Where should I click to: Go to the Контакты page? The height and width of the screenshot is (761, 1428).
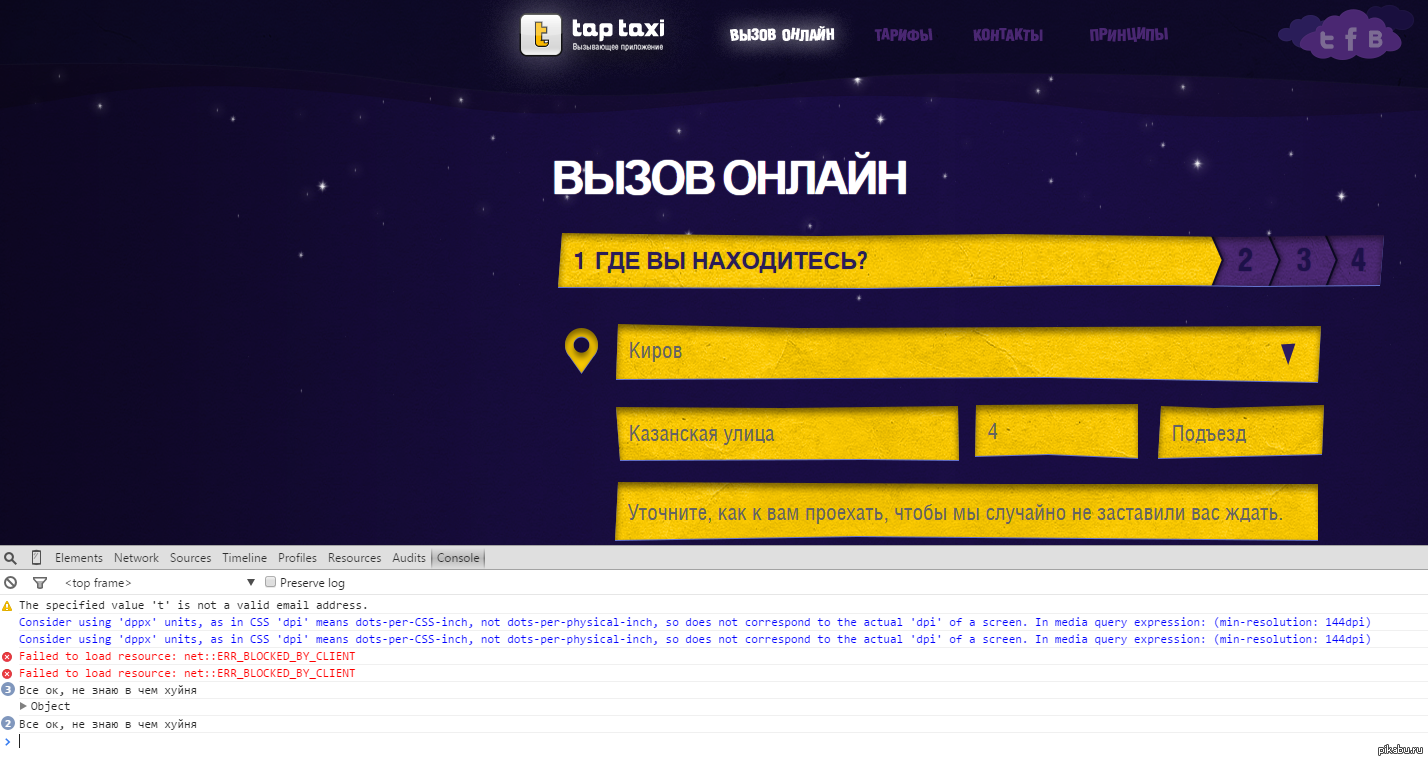[x=1008, y=35]
